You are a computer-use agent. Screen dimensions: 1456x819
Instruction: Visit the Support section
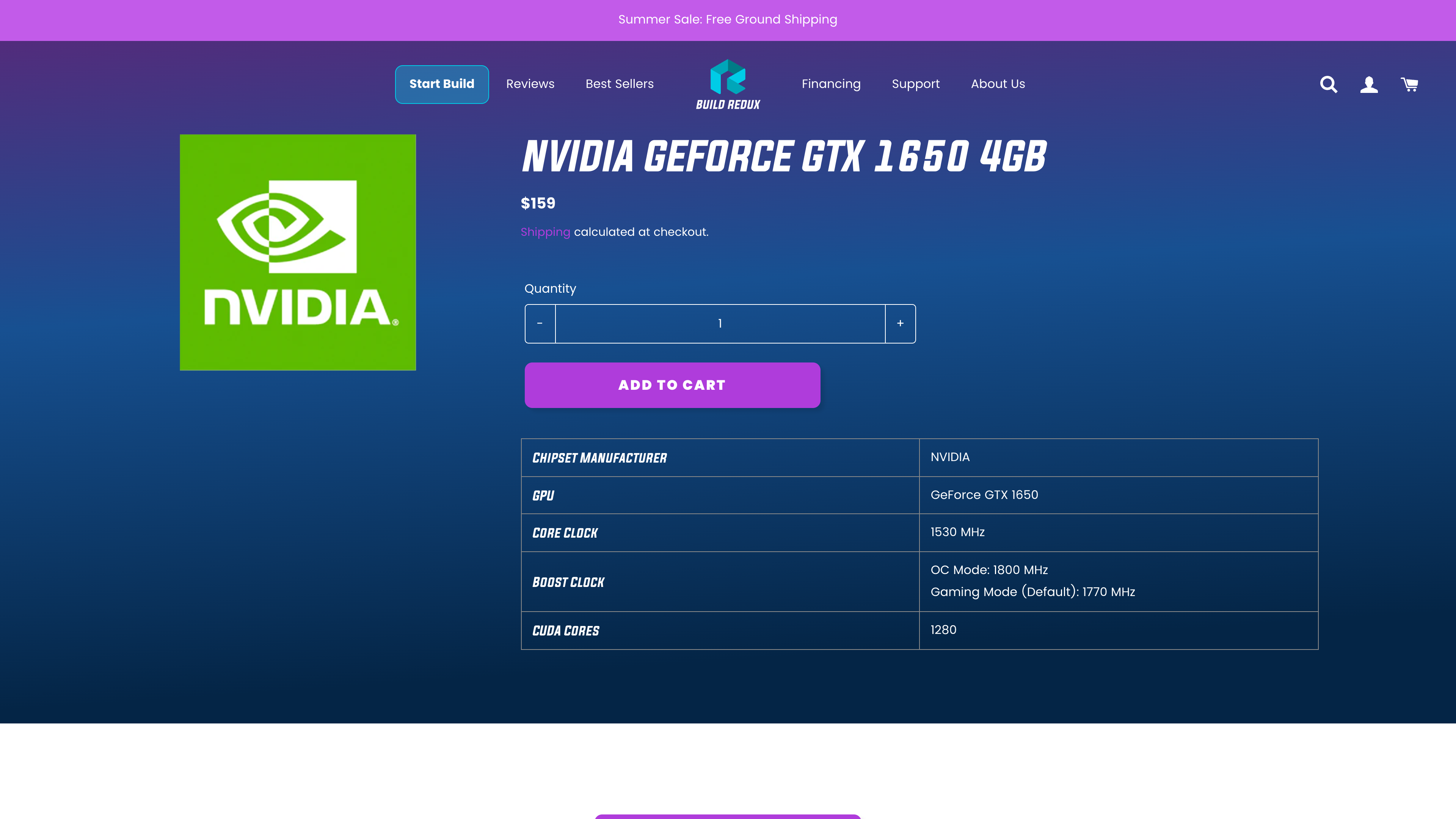916,84
